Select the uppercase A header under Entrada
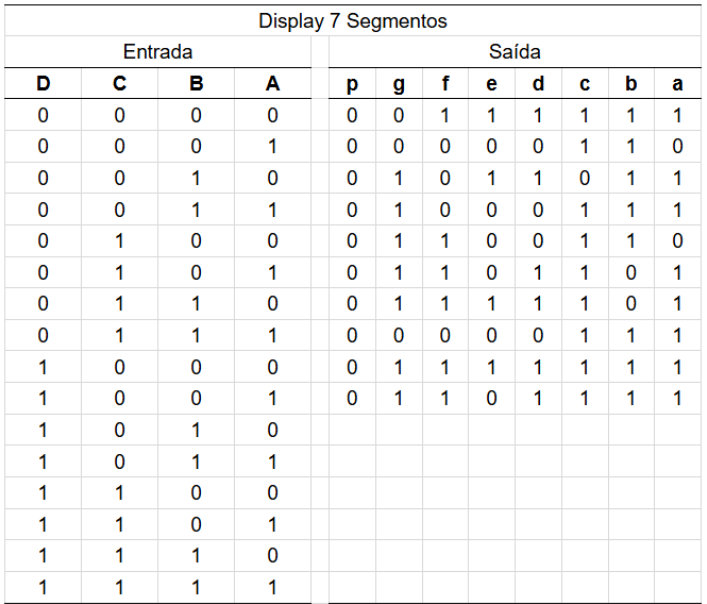Viewport: 707px width, 604px height. tap(273, 84)
